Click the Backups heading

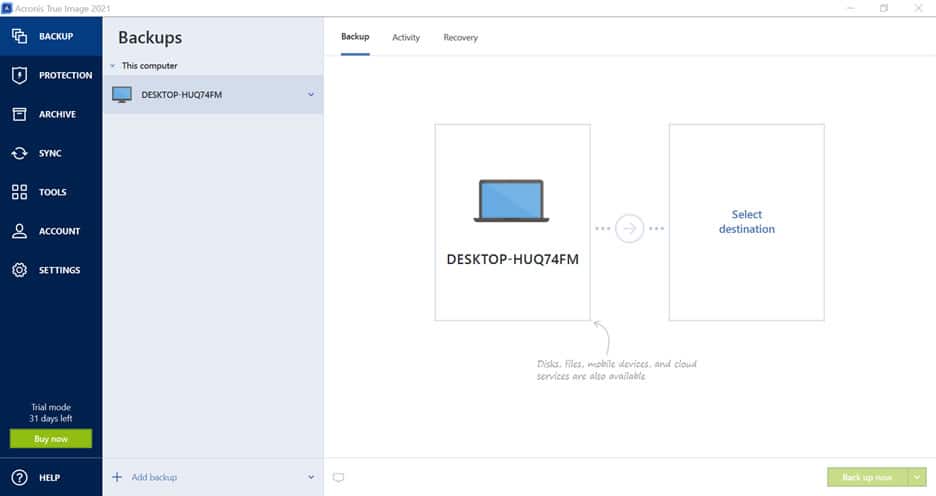coord(150,37)
